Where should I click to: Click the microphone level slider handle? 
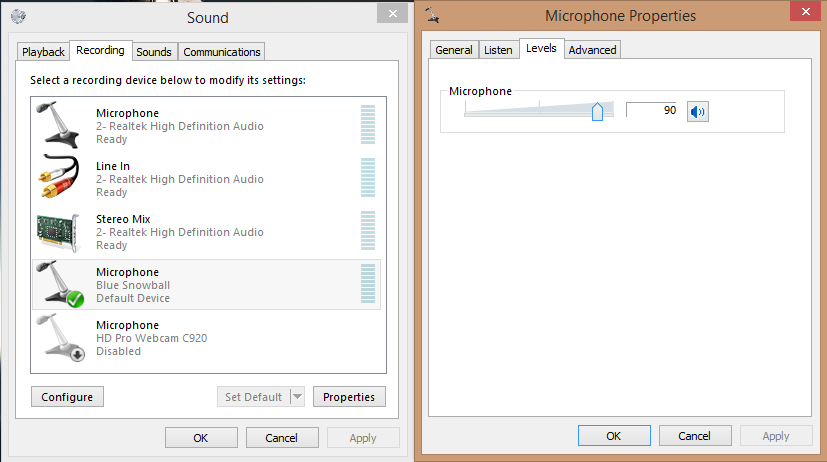597,111
